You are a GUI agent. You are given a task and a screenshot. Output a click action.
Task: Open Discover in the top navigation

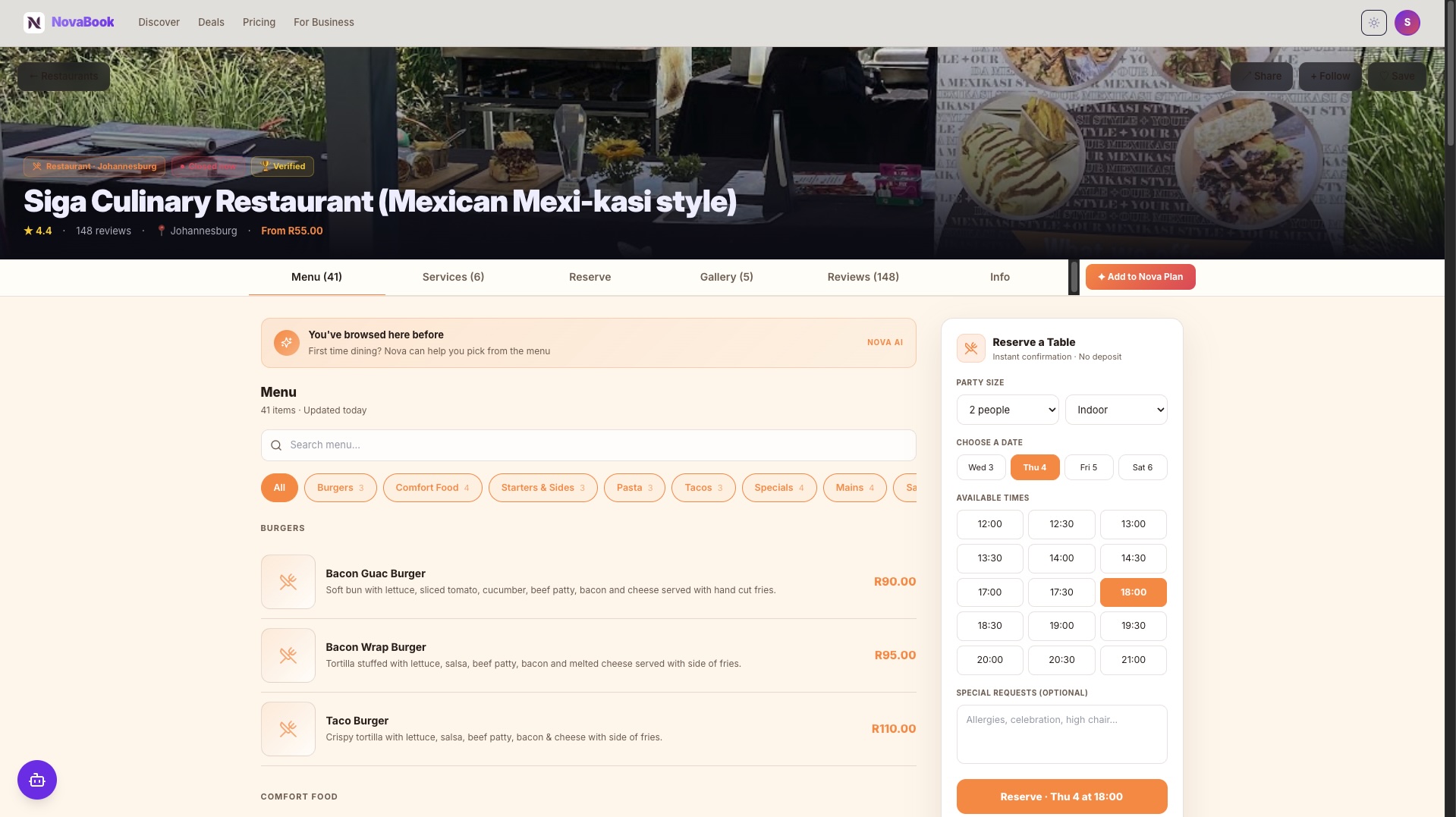point(159,22)
